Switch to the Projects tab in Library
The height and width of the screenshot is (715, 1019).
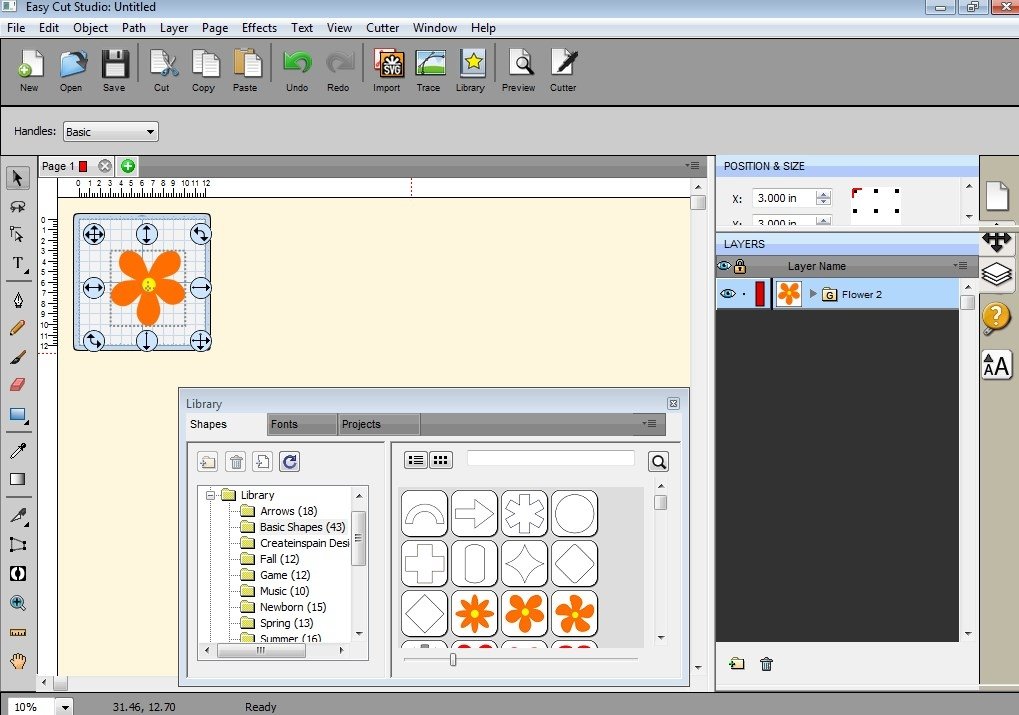click(378, 424)
